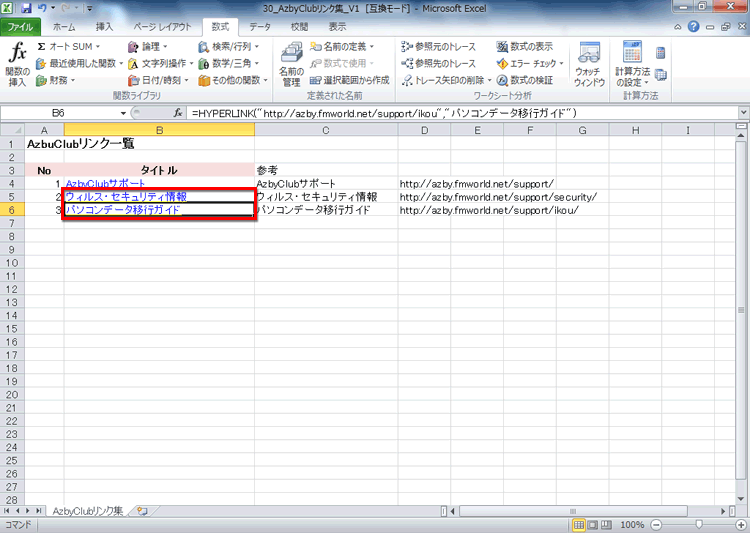Open the Customize Quick Access Toolbar dropdown
Image resolution: width=750 pixels, height=533 pixels.
(89, 9)
